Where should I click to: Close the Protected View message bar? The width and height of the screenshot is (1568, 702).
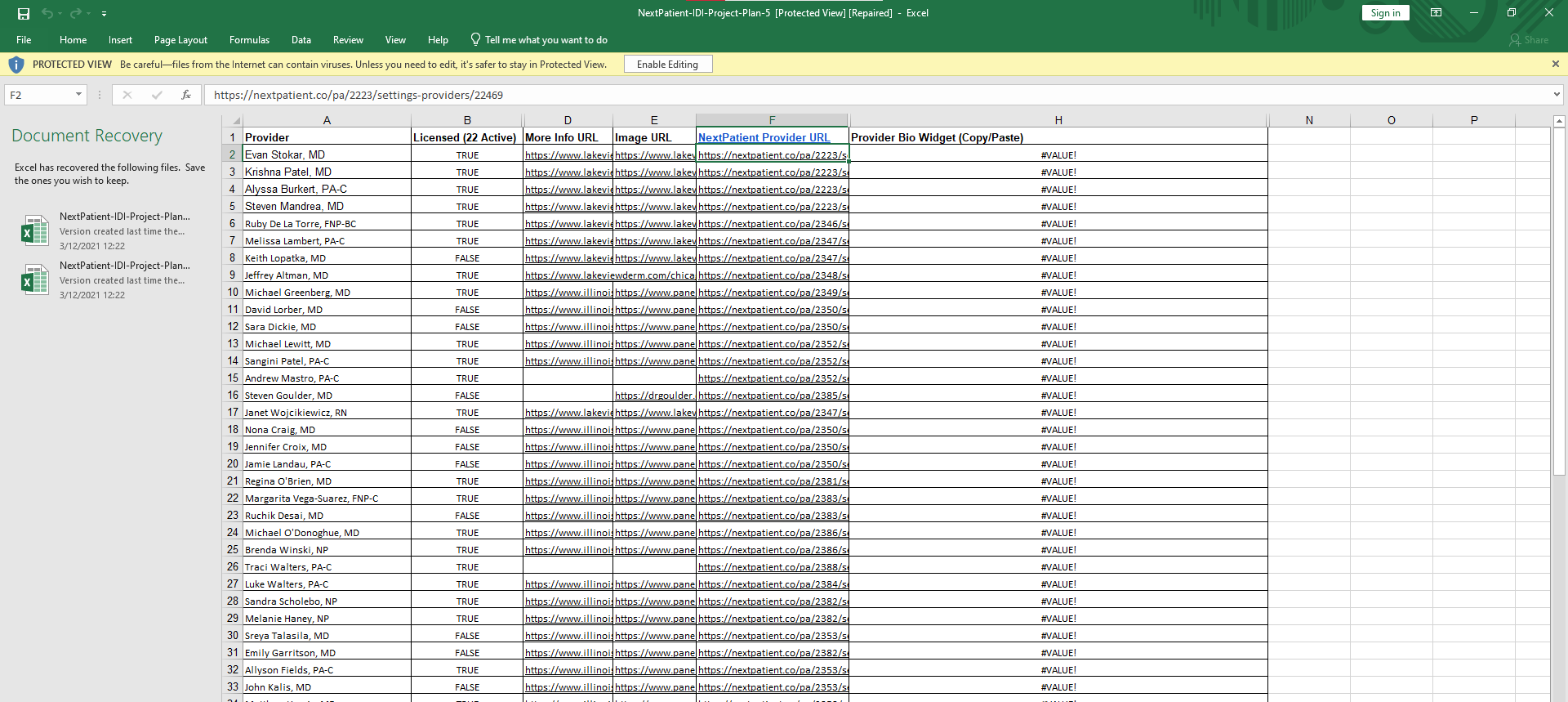point(1555,64)
